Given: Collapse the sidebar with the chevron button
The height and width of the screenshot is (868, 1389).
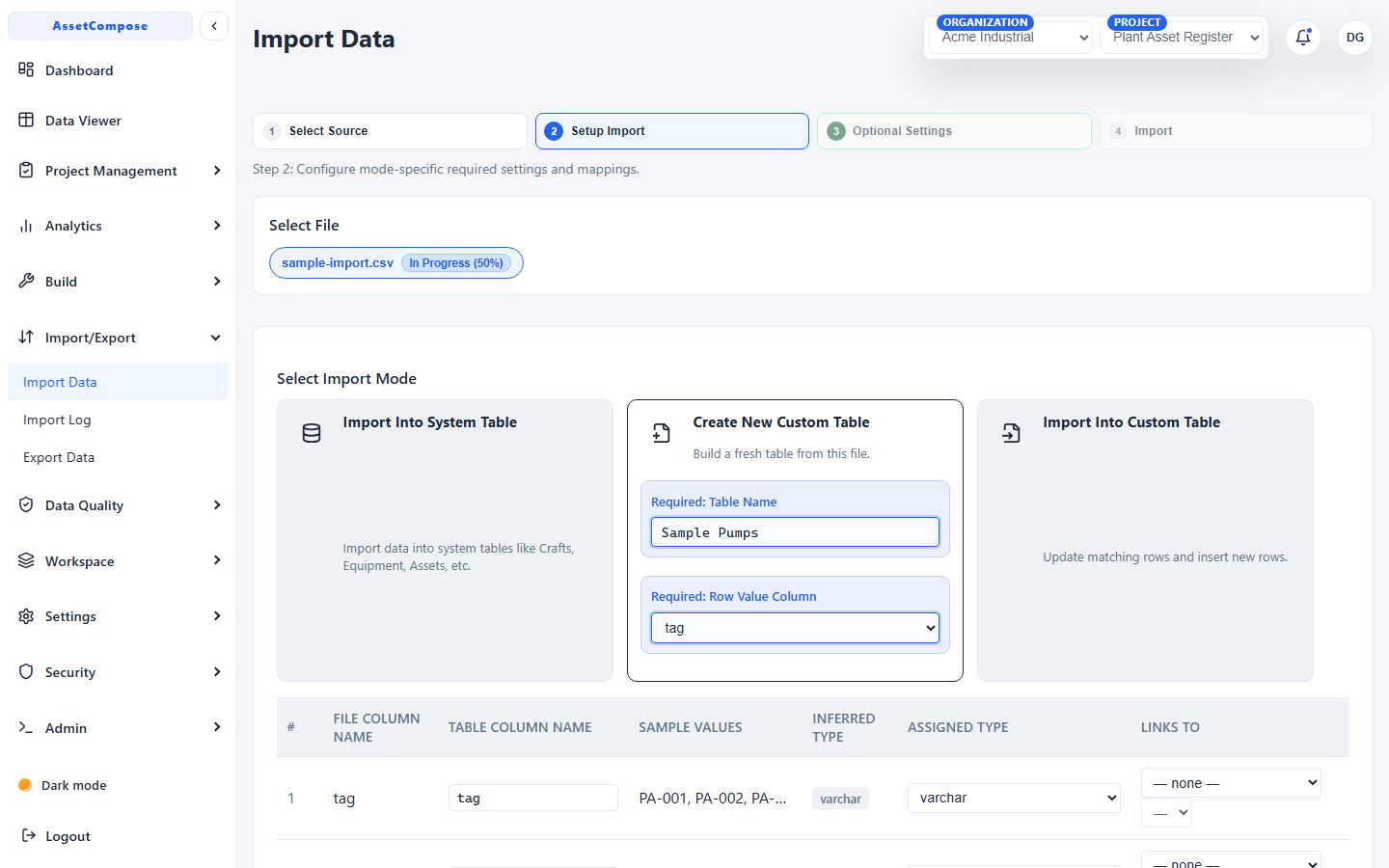Looking at the screenshot, I should tap(214, 26).
